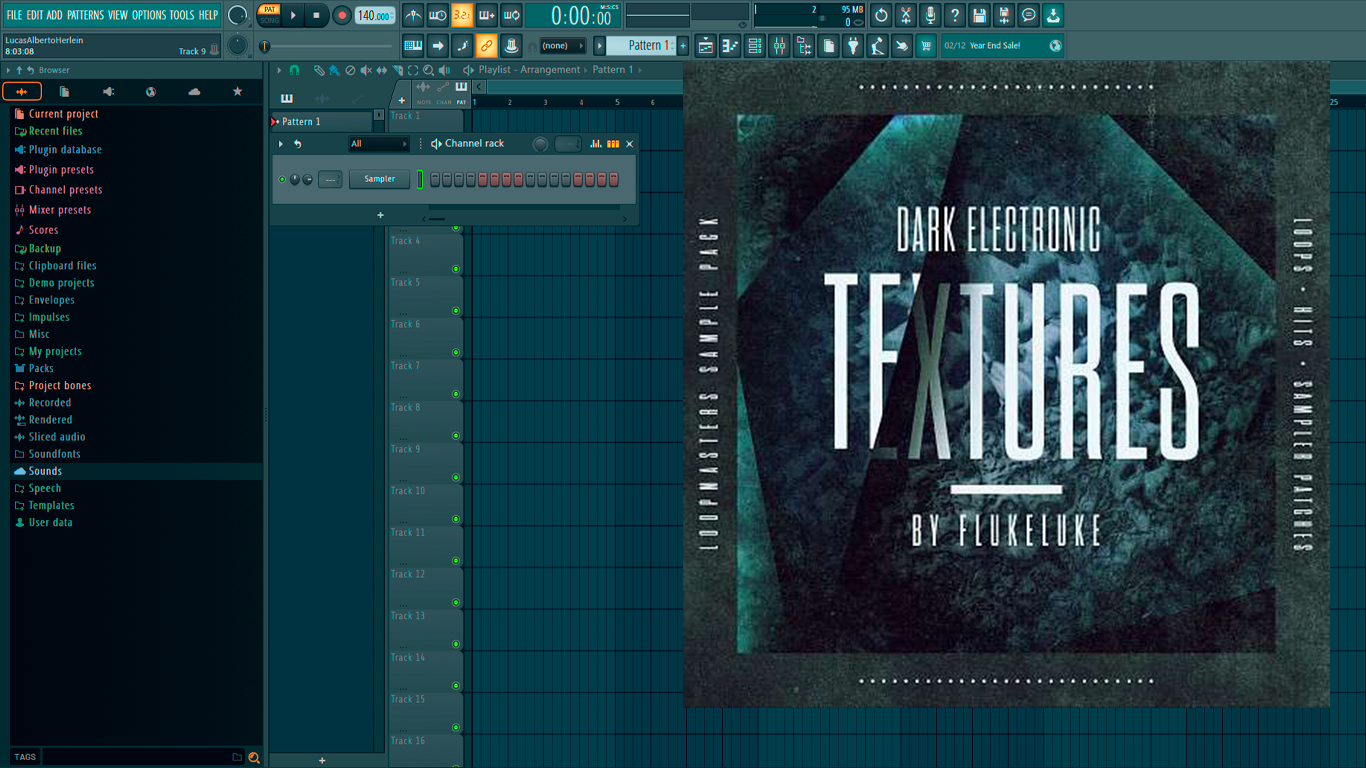
Task: Toggle PAT/SONG mode switch
Action: [x=269, y=15]
